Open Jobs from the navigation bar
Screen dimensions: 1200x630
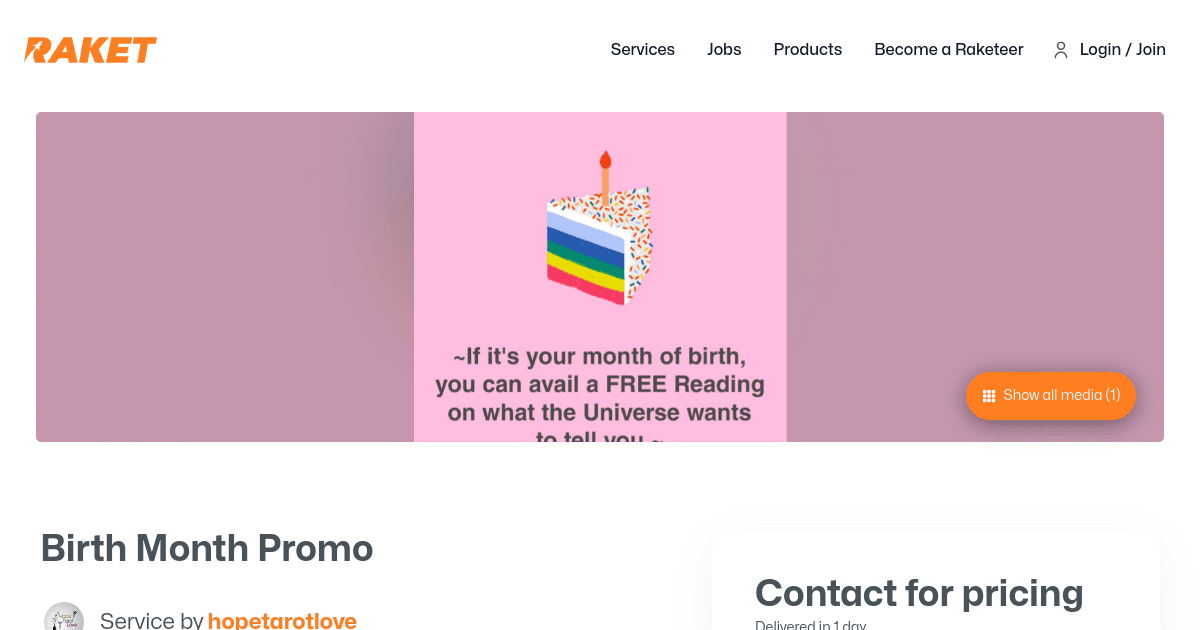point(724,49)
